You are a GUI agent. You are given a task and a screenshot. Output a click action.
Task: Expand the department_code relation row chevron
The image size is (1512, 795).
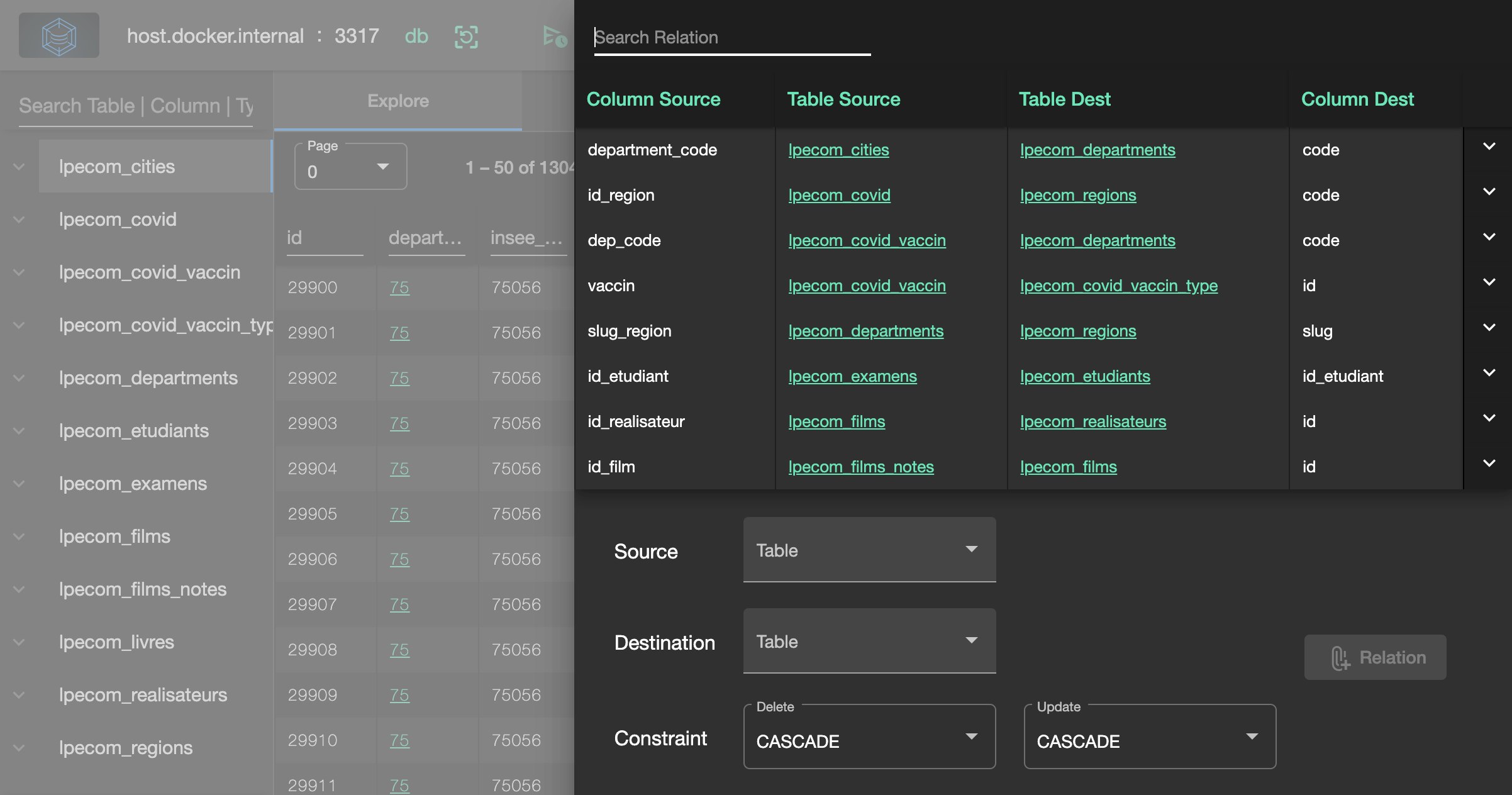point(1489,147)
